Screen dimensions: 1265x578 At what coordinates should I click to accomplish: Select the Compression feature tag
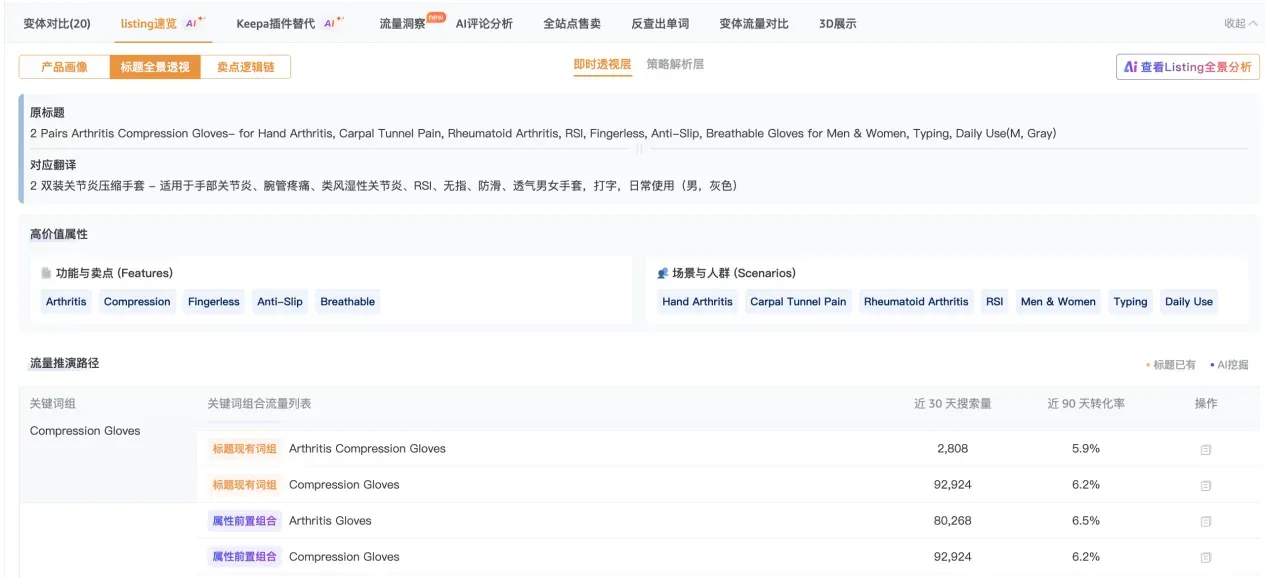pyautogui.click(x=137, y=302)
